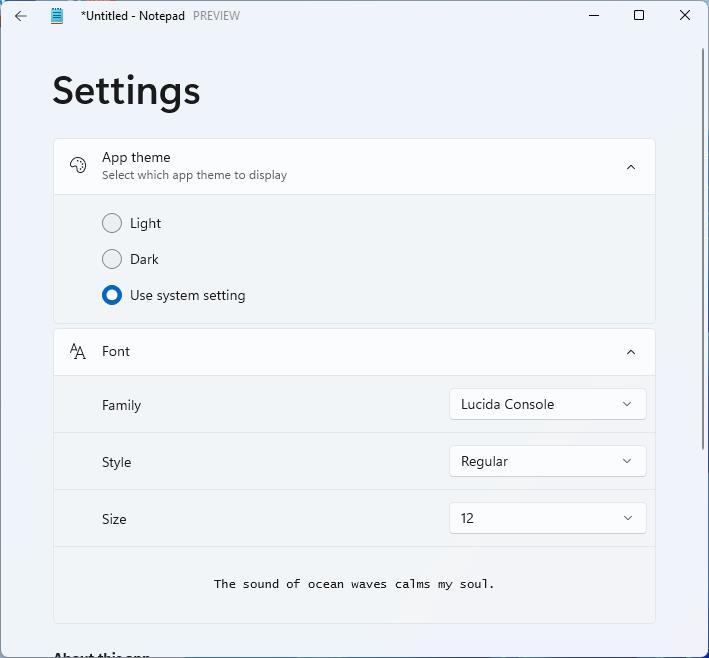The height and width of the screenshot is (658, 709).
Task: Click the Settings page heading
Action: click(x=126, y=90)
